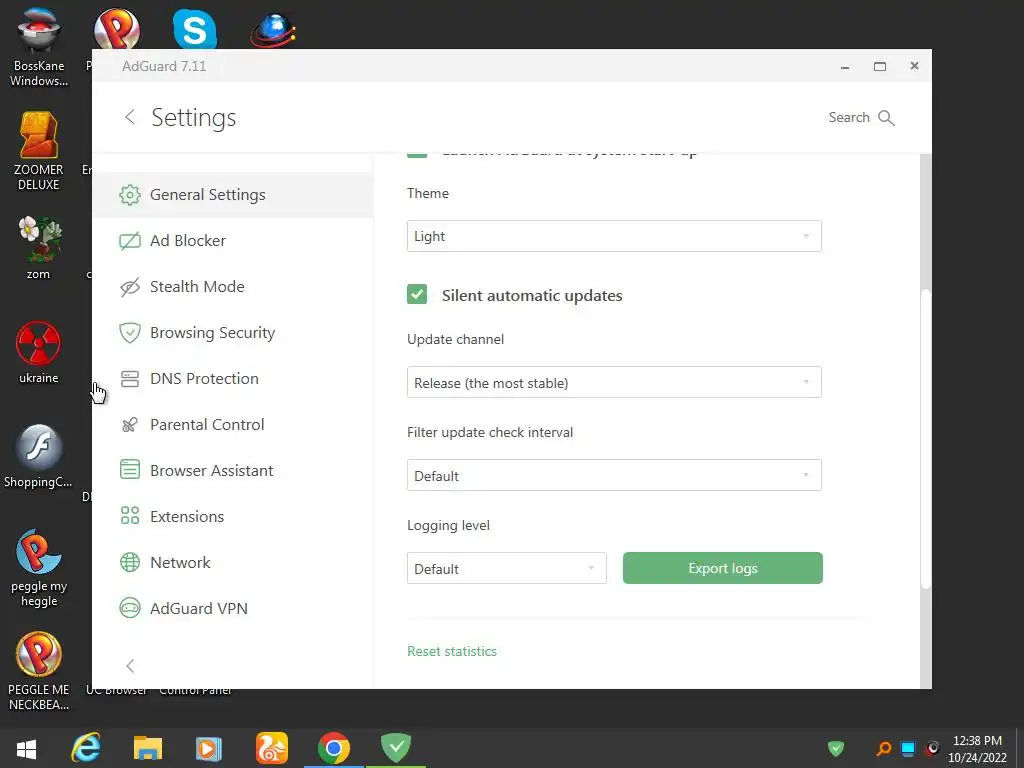Image resolution: width=1024 pixels, height=768 pixels.
Task: Click the Ad Blocker sidebar icon
Action: (x=130, y=241)
